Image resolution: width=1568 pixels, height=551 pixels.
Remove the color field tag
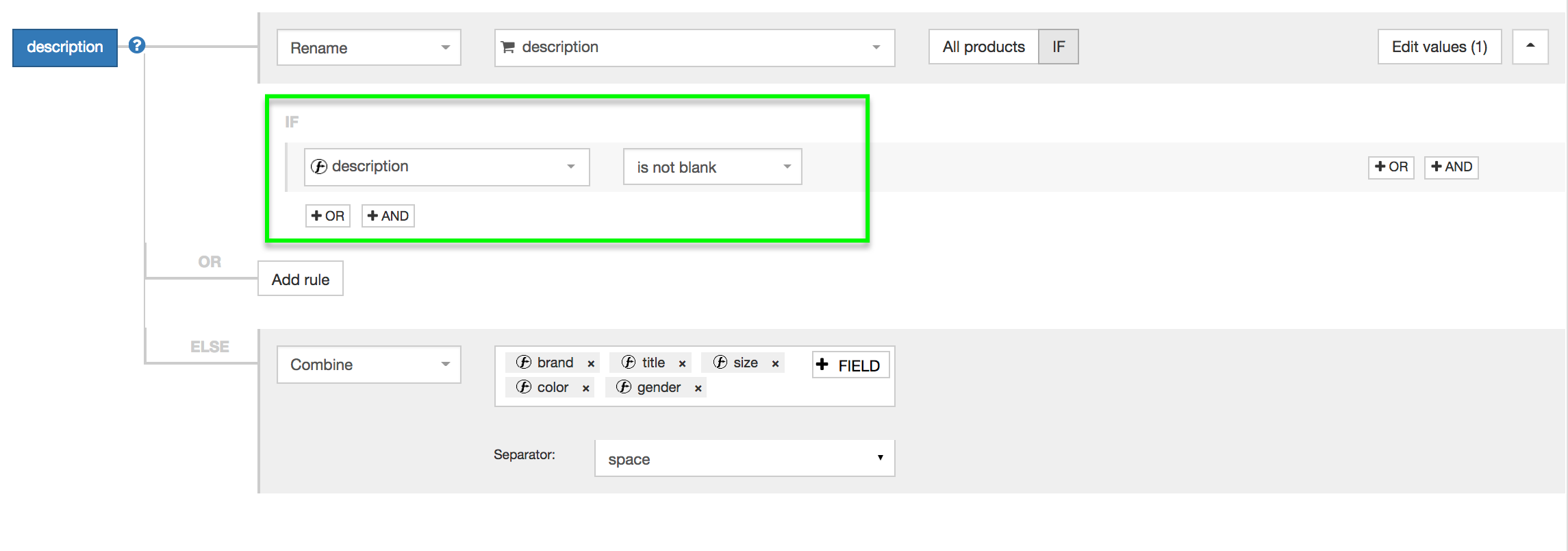coord(586,389)
